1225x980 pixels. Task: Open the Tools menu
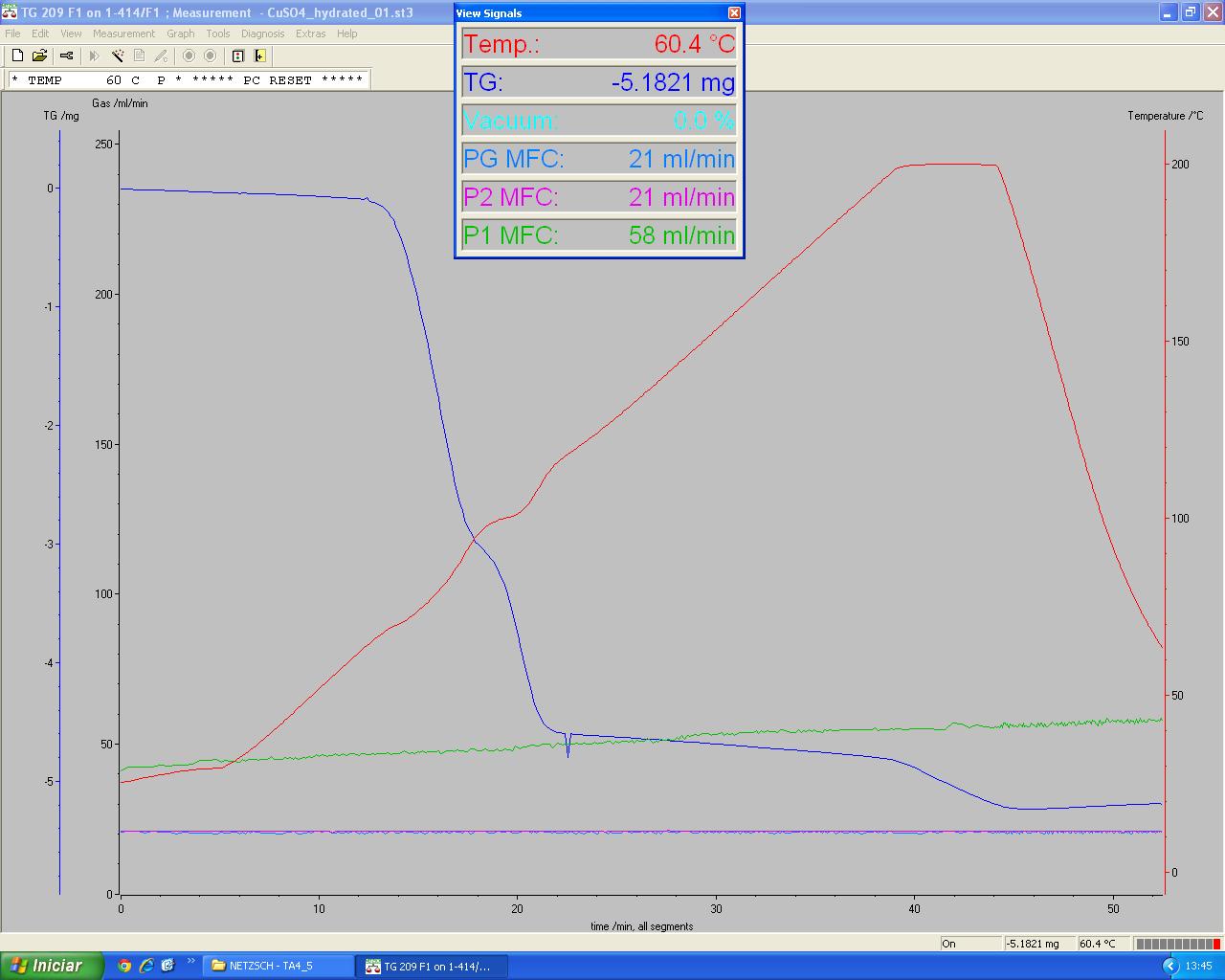tap(218, 33)
